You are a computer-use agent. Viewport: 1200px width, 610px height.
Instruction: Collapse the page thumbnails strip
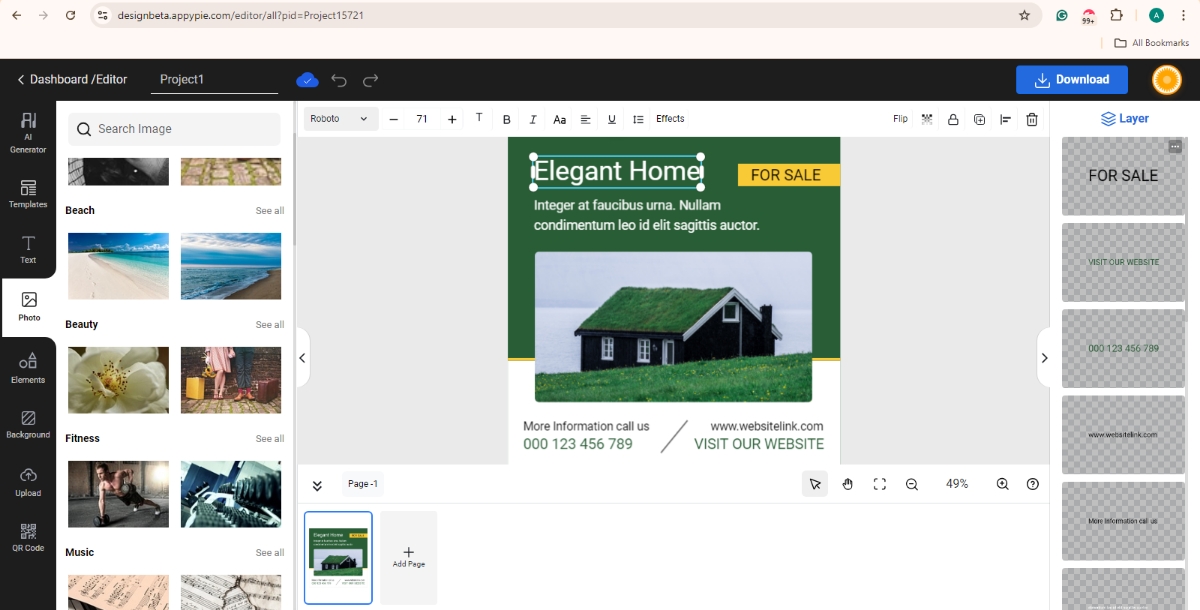point(317,485)
